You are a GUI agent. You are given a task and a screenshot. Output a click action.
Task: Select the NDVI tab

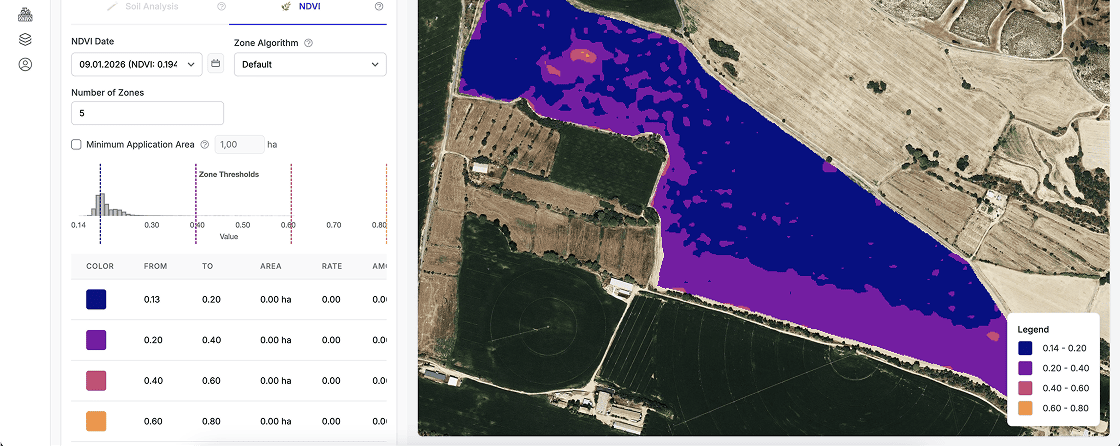pos(308,7)
